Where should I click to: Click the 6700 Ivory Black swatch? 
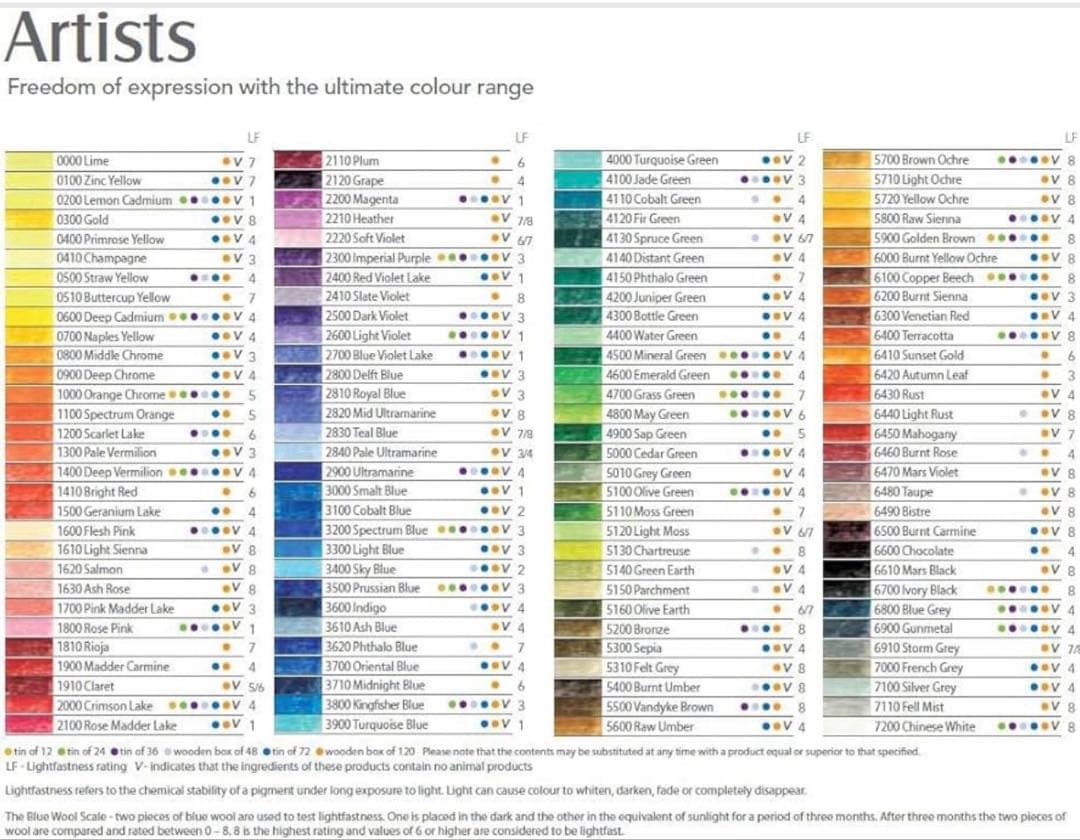(x=845, y=590)
